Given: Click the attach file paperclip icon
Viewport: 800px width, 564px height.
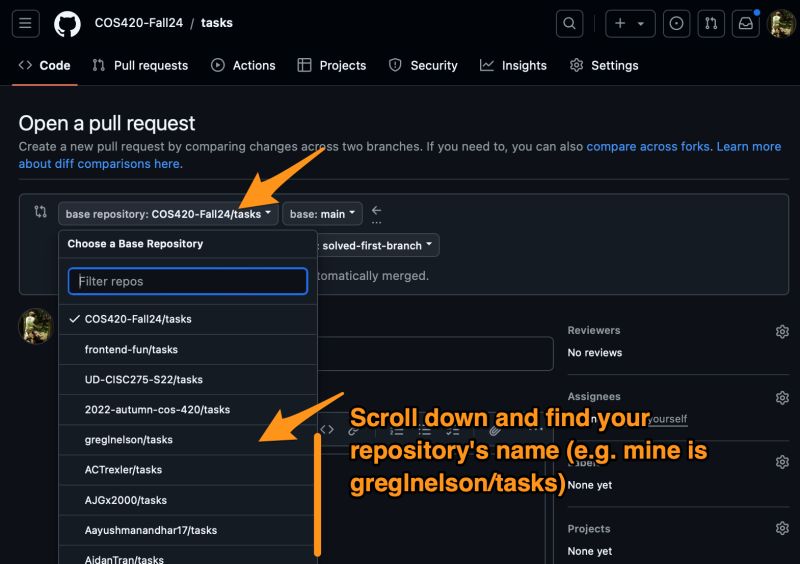Looking at the screenshot, I should 494,431.
